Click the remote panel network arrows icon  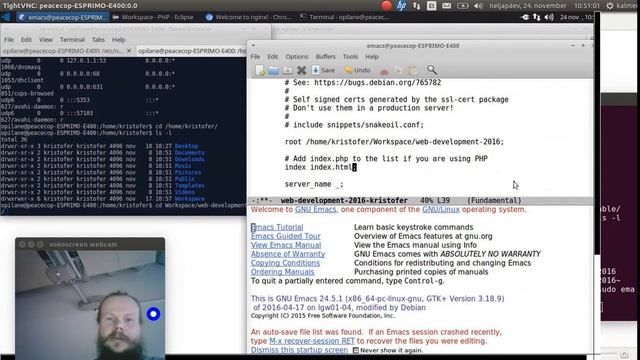coord(537,17)
